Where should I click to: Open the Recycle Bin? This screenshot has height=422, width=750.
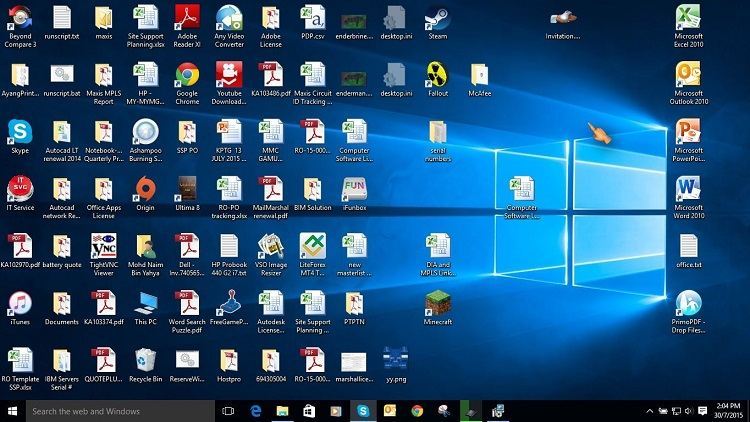[x=145, y=361]
